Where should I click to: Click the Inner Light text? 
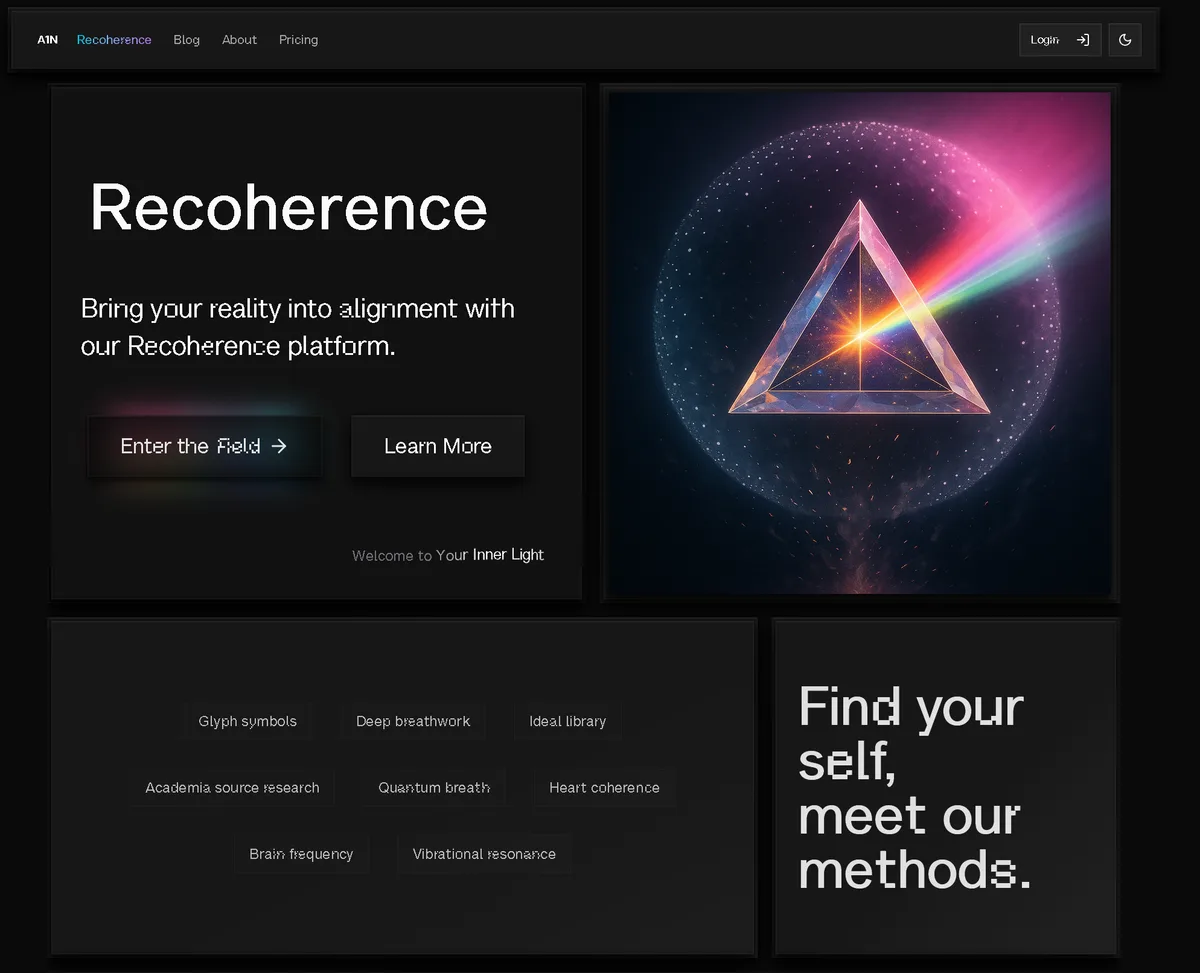(x=508, y=555)
